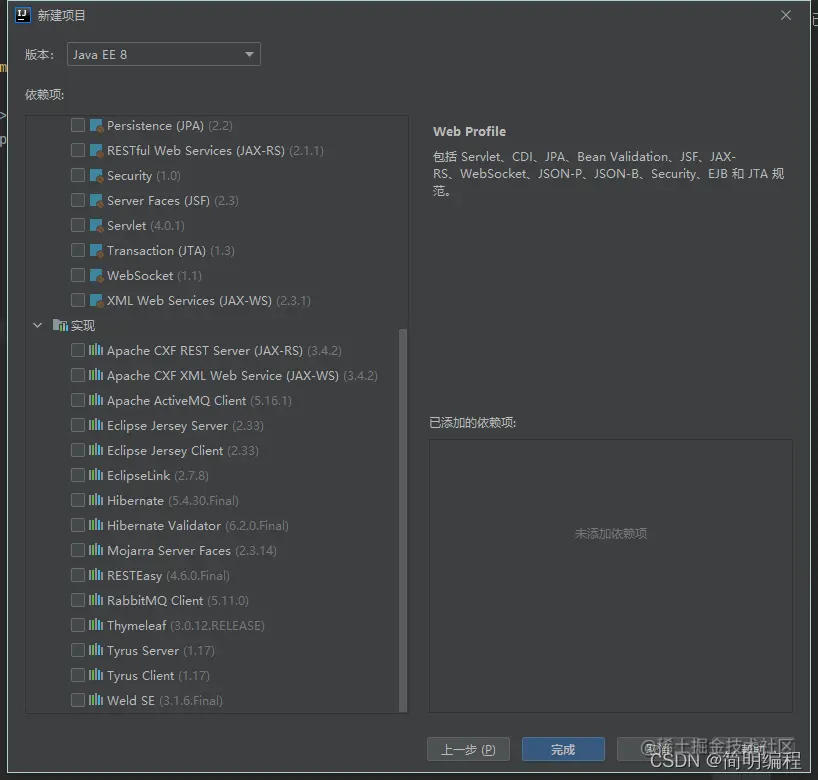This screenshot has width=818, height=780.
Task: Tick the Tyrus Client checkbox
Action: 78,675
